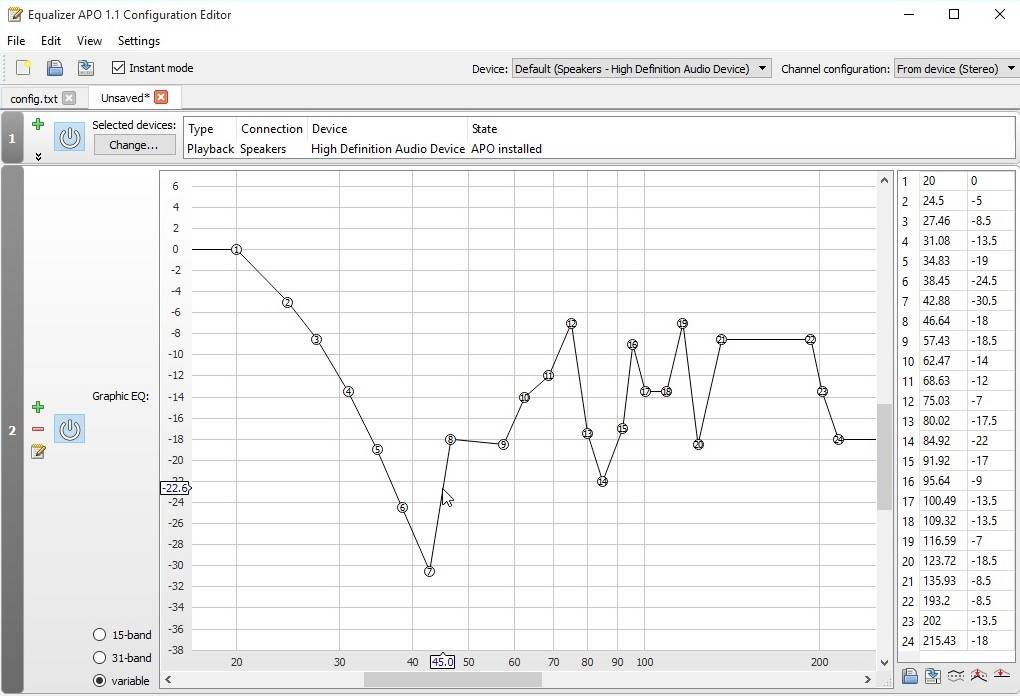Select the 15-band radio option
The width and height of the screenshot is (1020, 696).
tap(100, 635)
